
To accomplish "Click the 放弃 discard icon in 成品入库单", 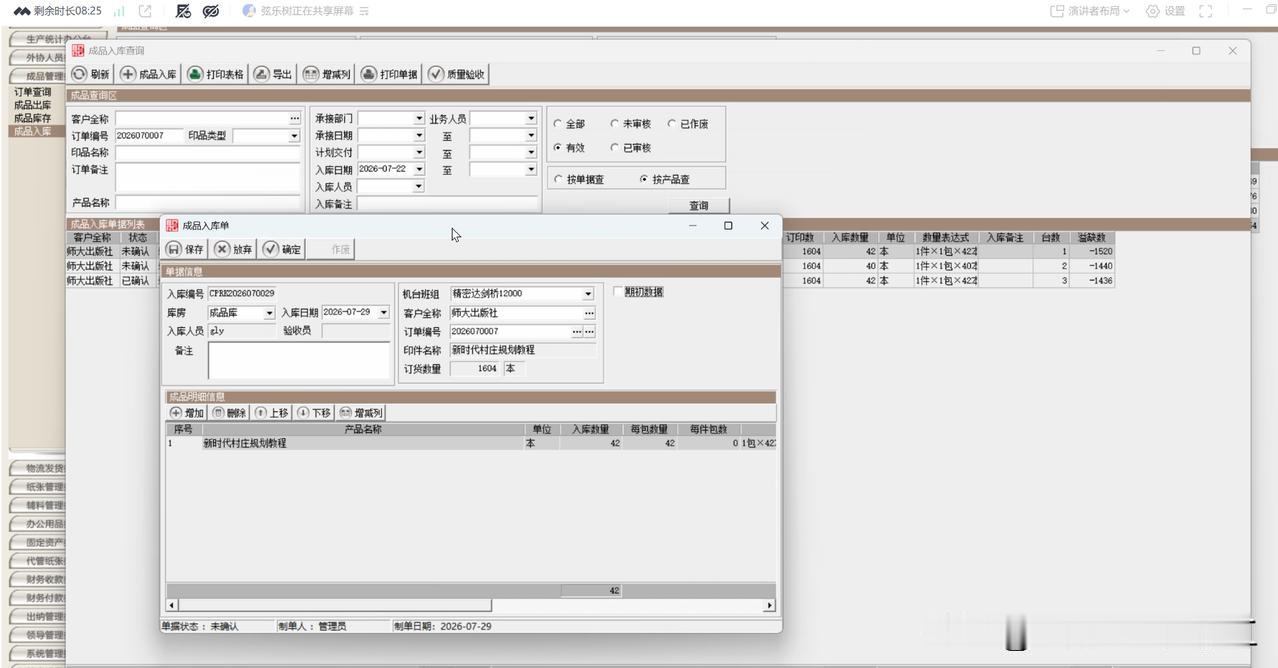I will pos(222,249).
